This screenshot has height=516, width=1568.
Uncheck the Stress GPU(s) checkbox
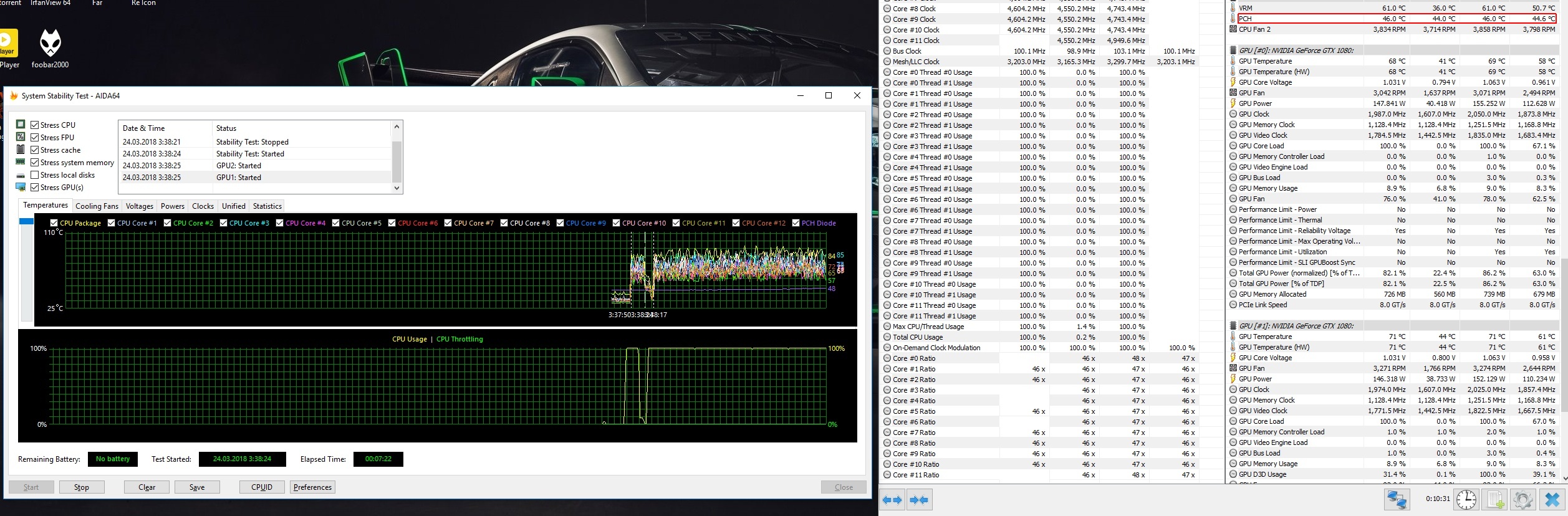(35, 187)
